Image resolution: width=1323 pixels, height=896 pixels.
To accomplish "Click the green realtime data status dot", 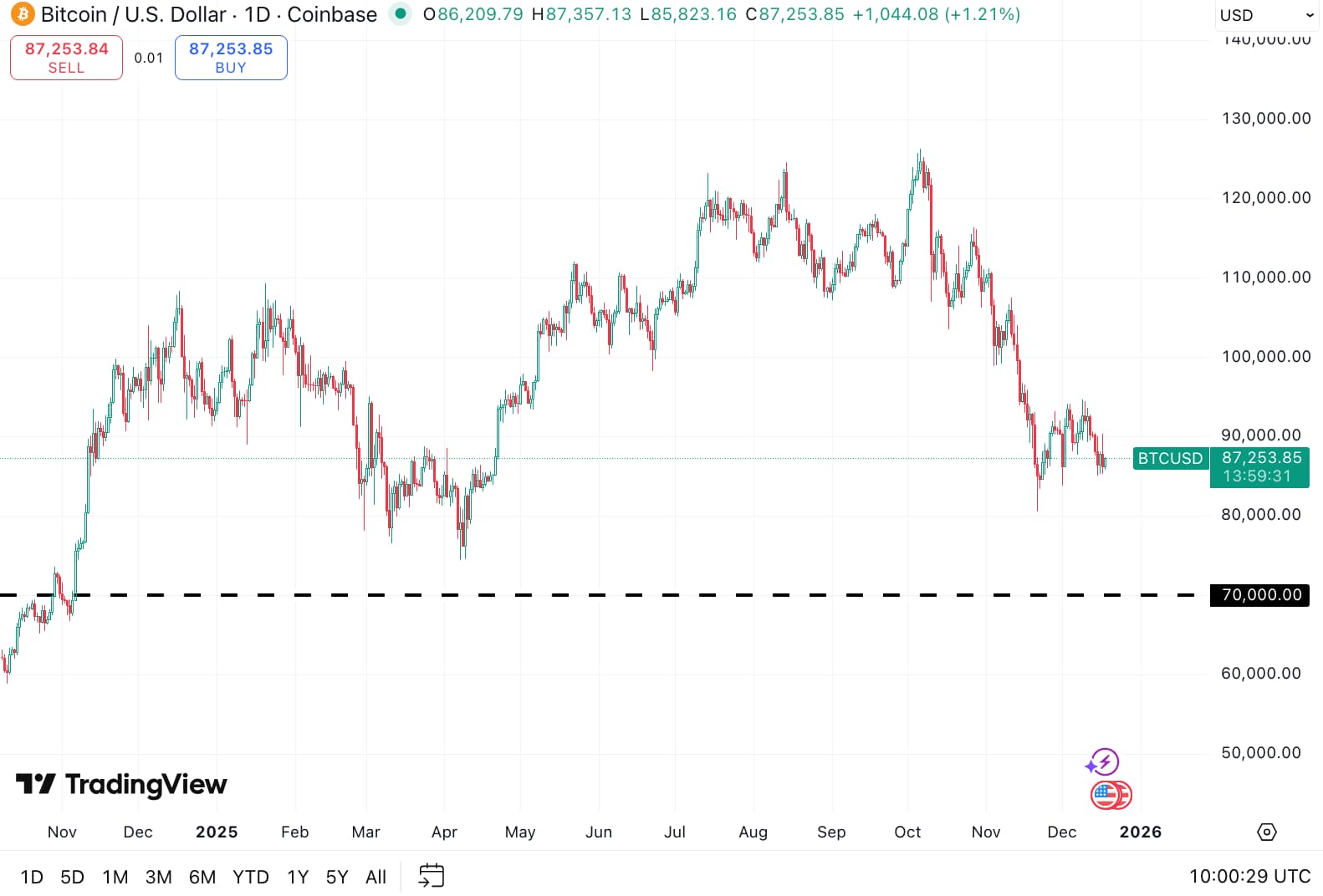I will click(399, 14).
